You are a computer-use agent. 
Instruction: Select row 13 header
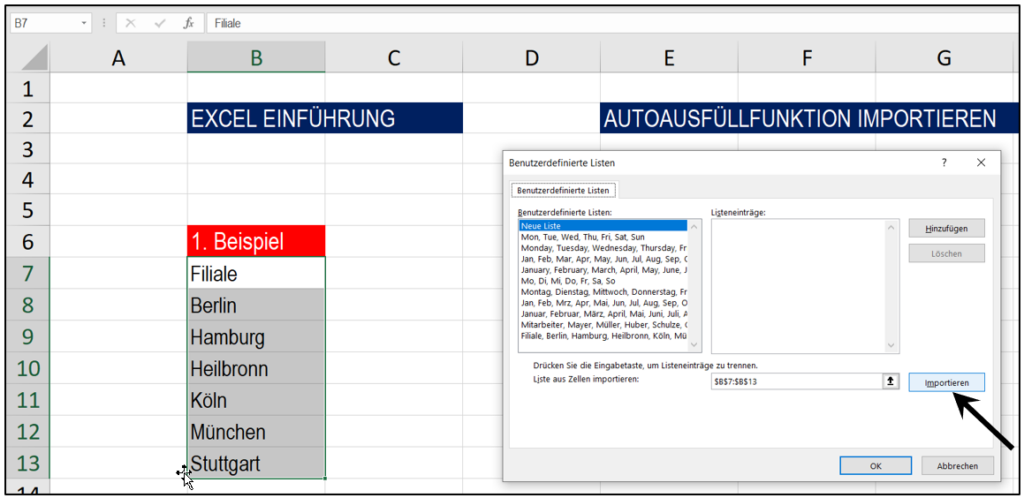(27, 464)
